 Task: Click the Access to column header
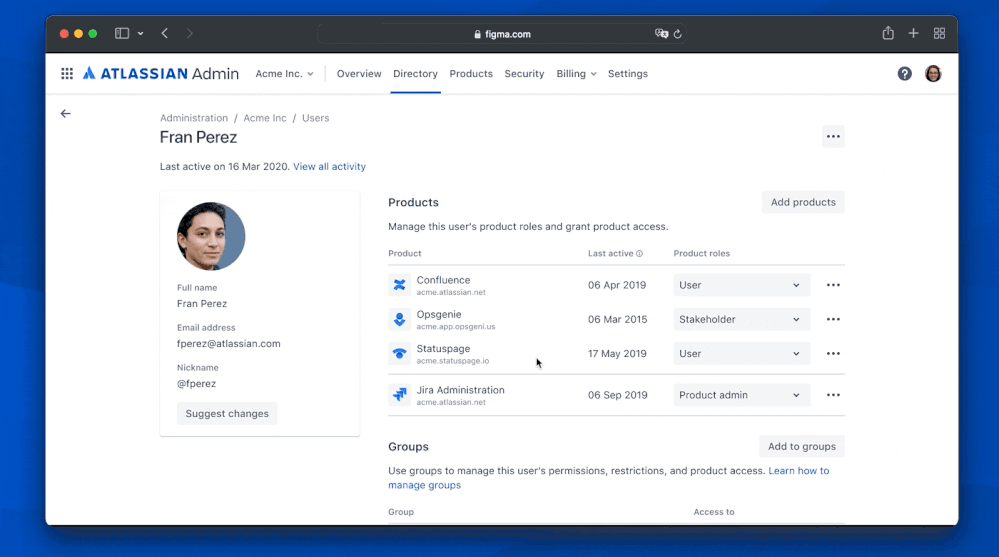[x=714, y=512]
